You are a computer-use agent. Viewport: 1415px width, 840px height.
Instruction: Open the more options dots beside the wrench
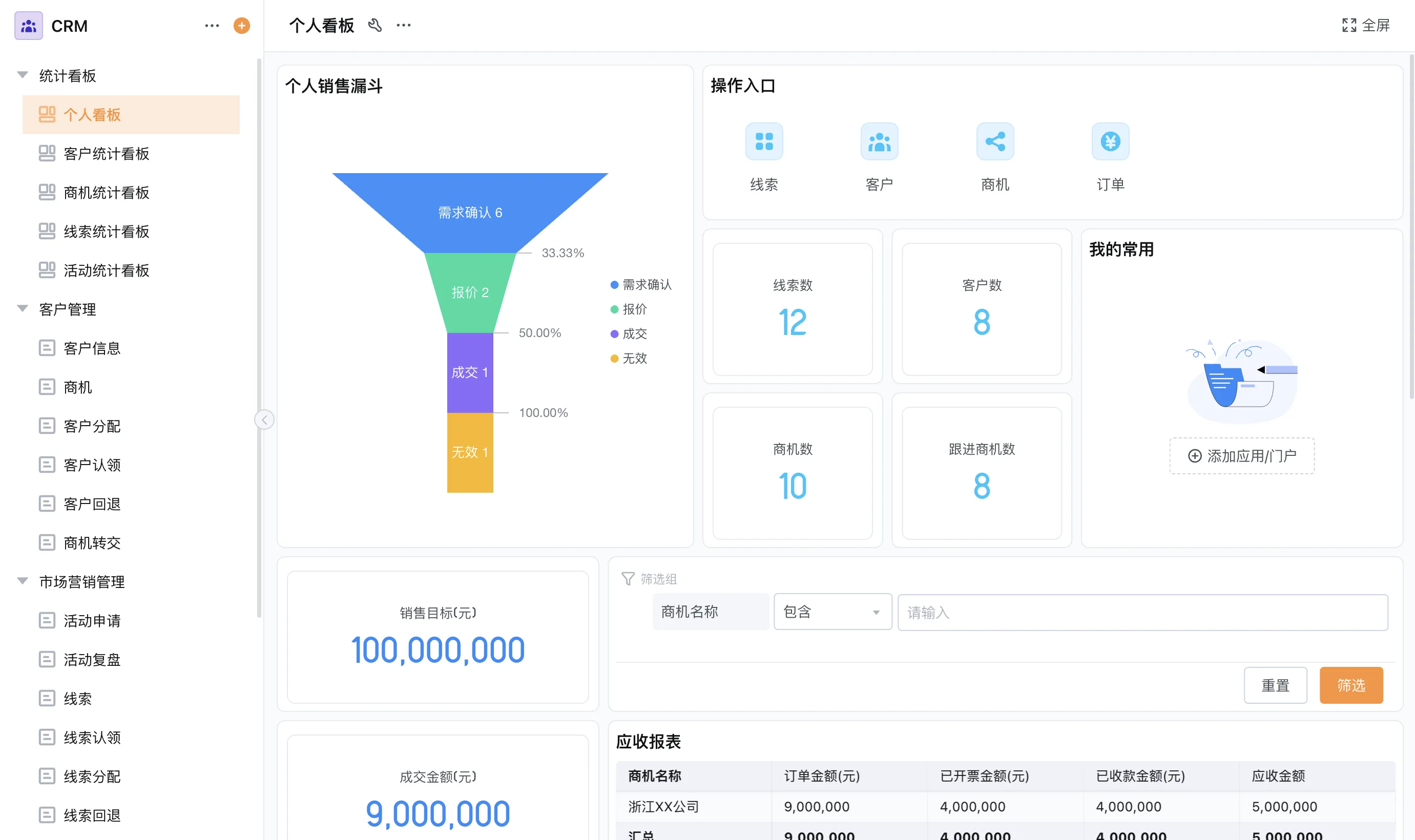click(x=404, y=26)
